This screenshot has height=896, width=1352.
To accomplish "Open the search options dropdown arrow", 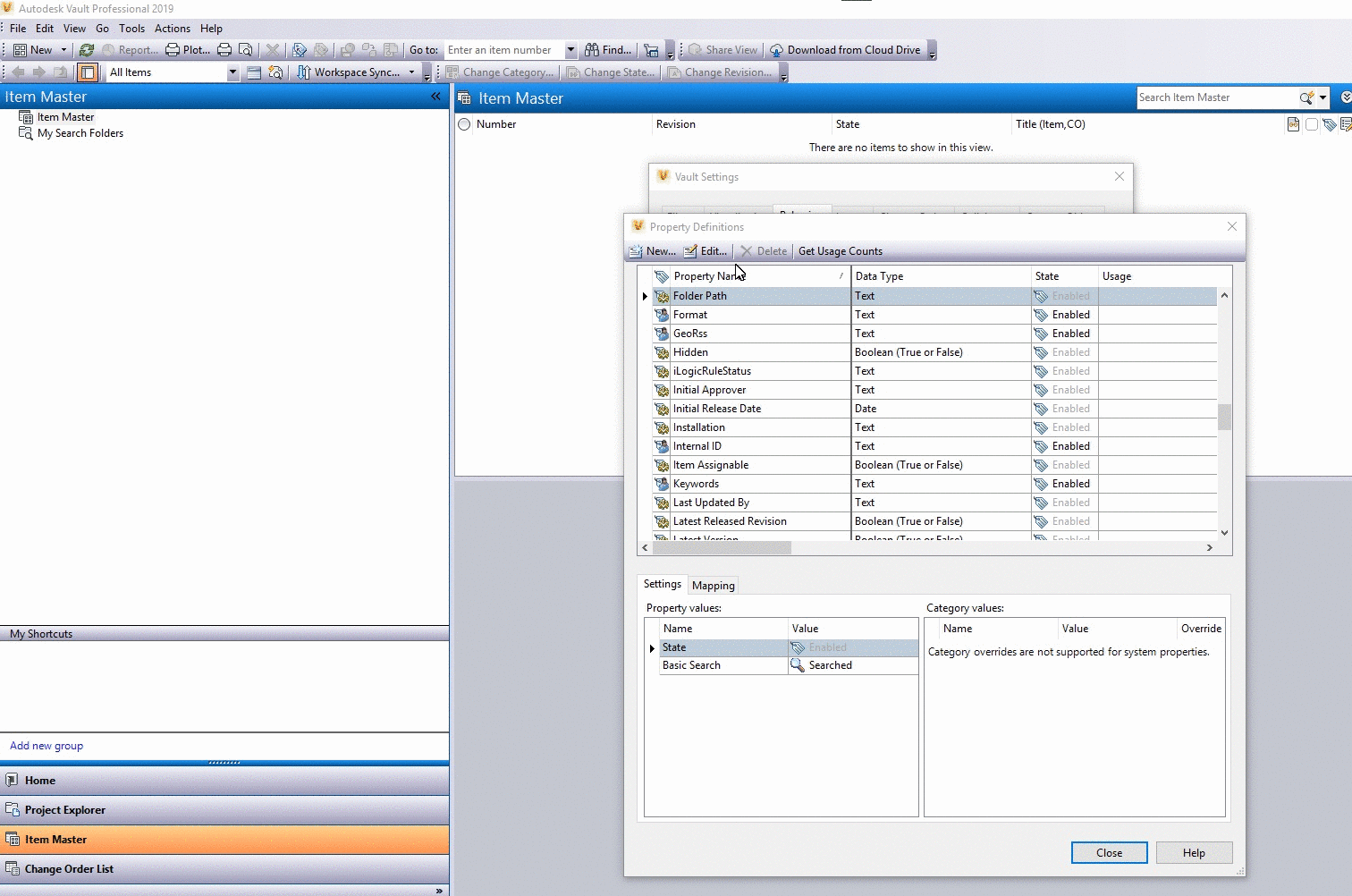I will tap(1323, 97).
